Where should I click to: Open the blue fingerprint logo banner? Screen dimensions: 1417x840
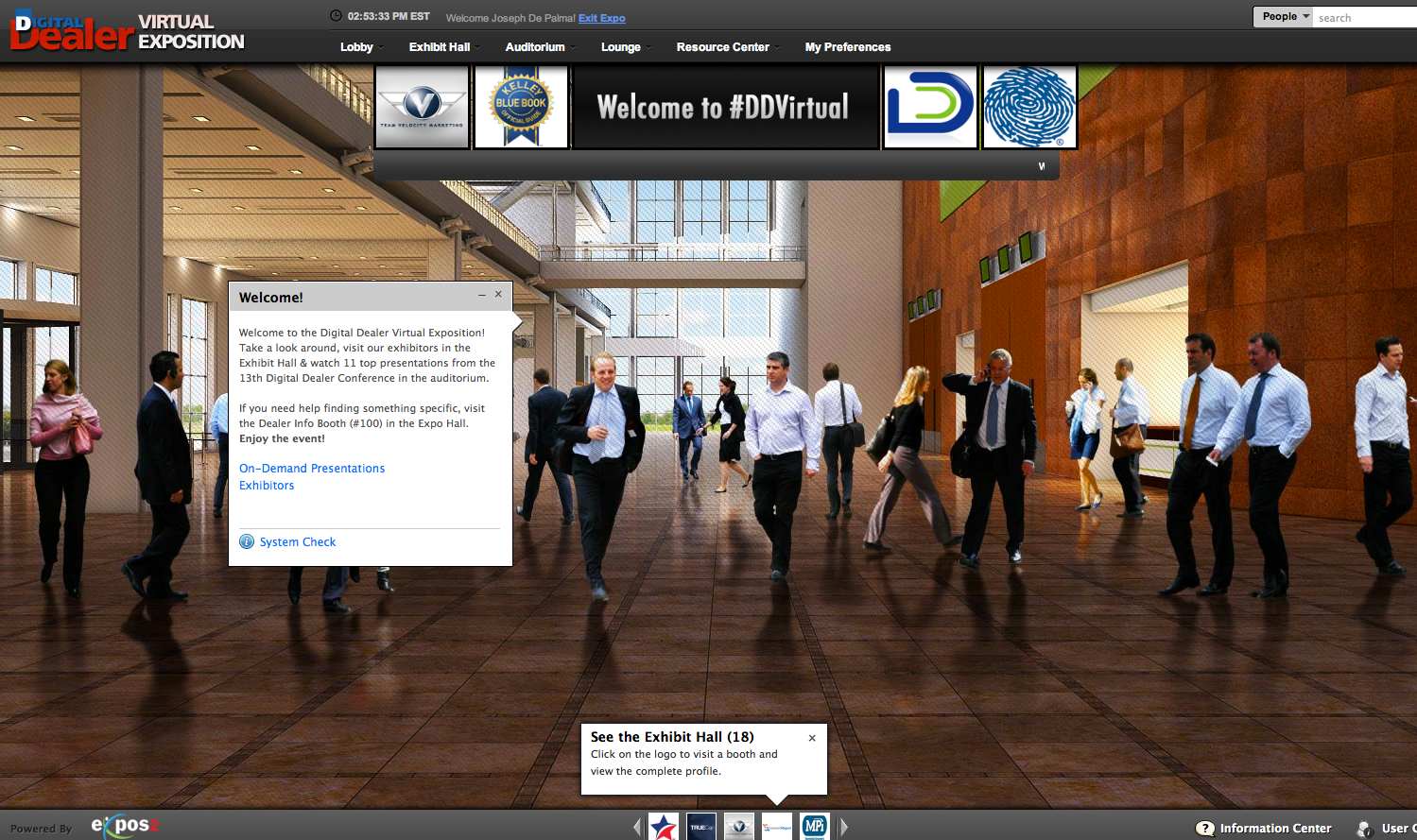(1029, 107)
